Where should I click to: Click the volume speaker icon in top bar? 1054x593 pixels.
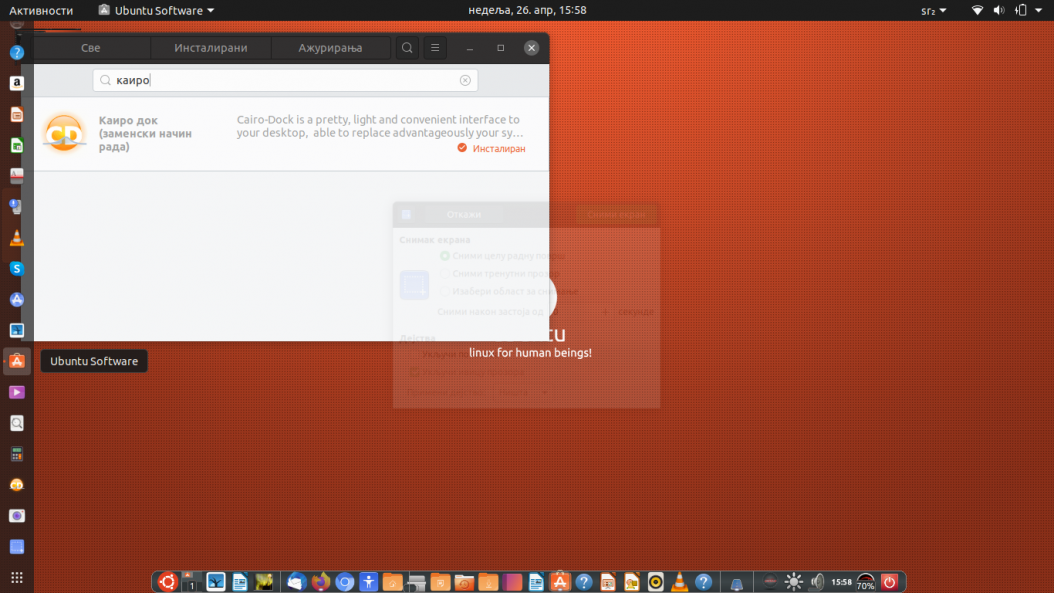[x=999, y=10]
